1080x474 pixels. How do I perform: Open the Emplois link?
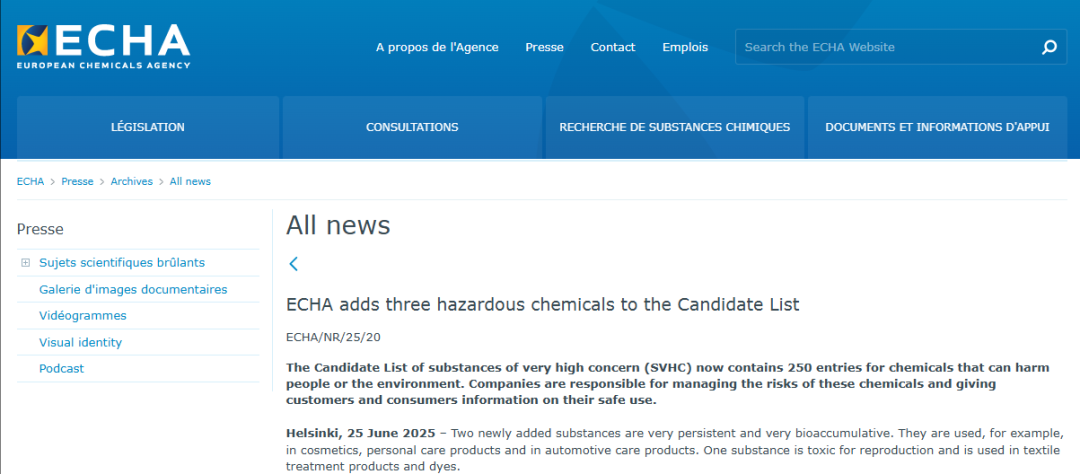[685, 47]
